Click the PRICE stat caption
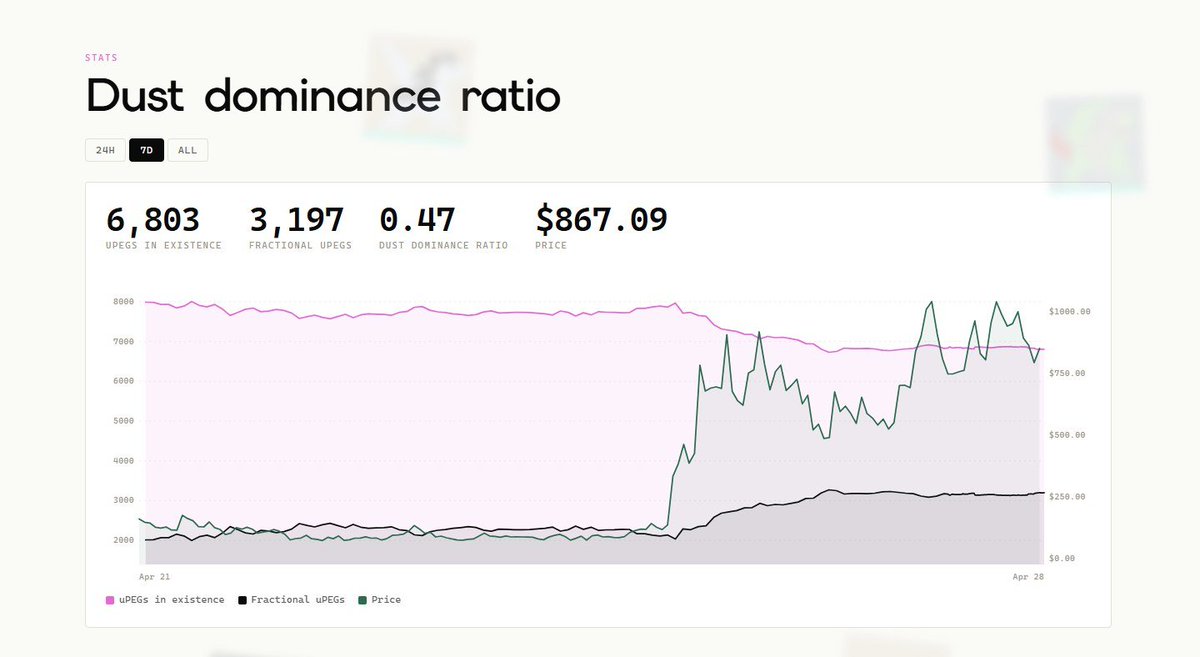This screenshot has width=1200, height=657. tap(551, 245)
